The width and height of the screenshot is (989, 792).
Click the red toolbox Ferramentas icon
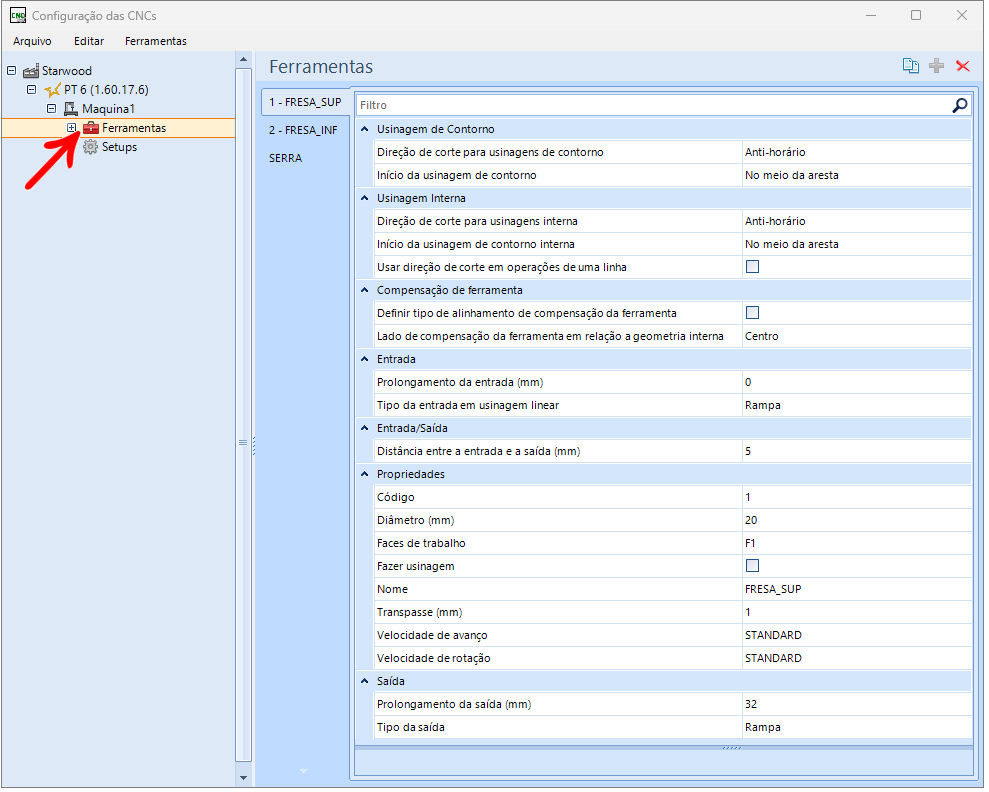point(91,128)
